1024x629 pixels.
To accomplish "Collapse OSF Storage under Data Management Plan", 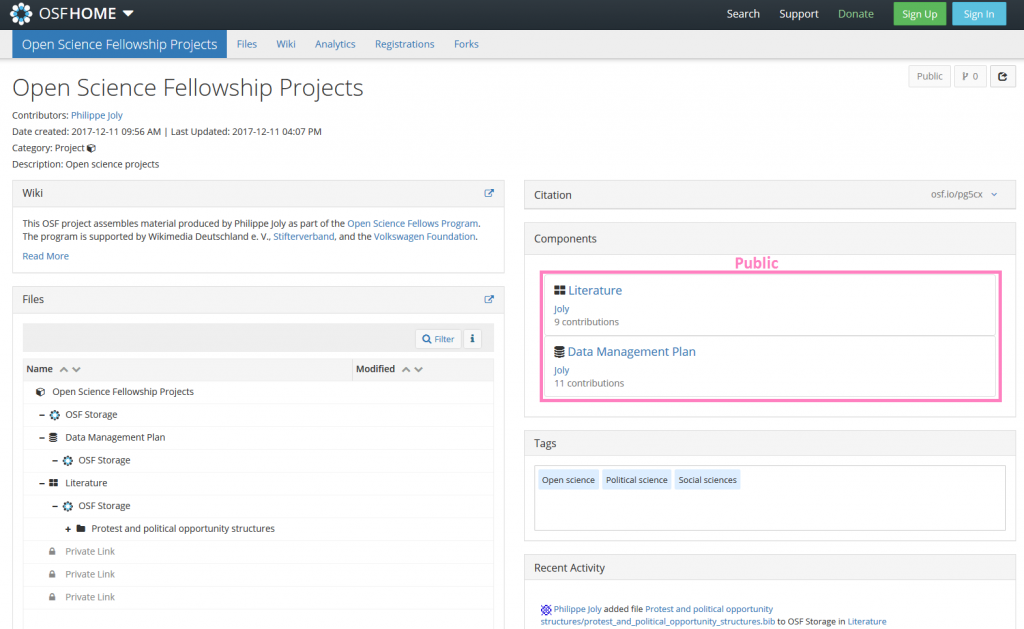I will [x=55, y=461].
